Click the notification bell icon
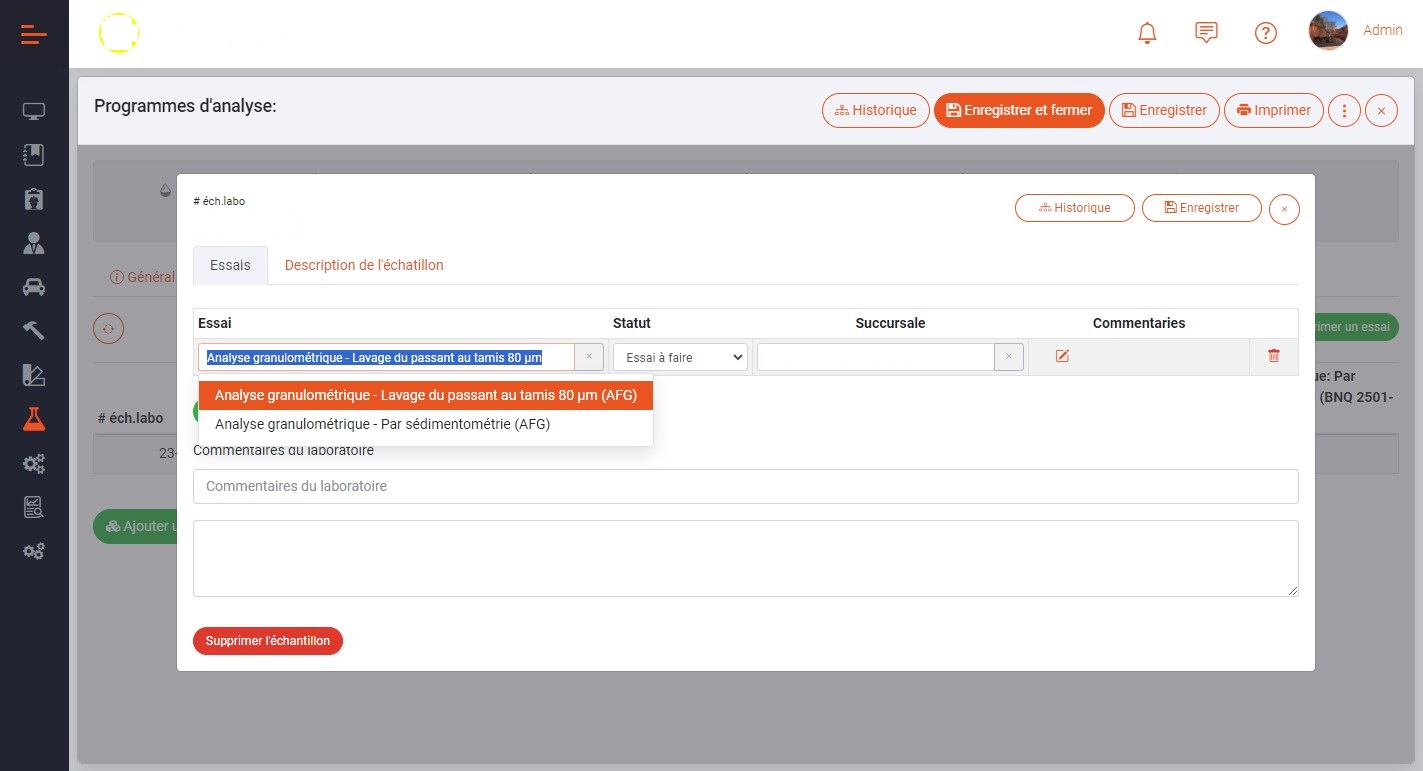Viewport: 1423px width, 771px height. click(1147, 33)
